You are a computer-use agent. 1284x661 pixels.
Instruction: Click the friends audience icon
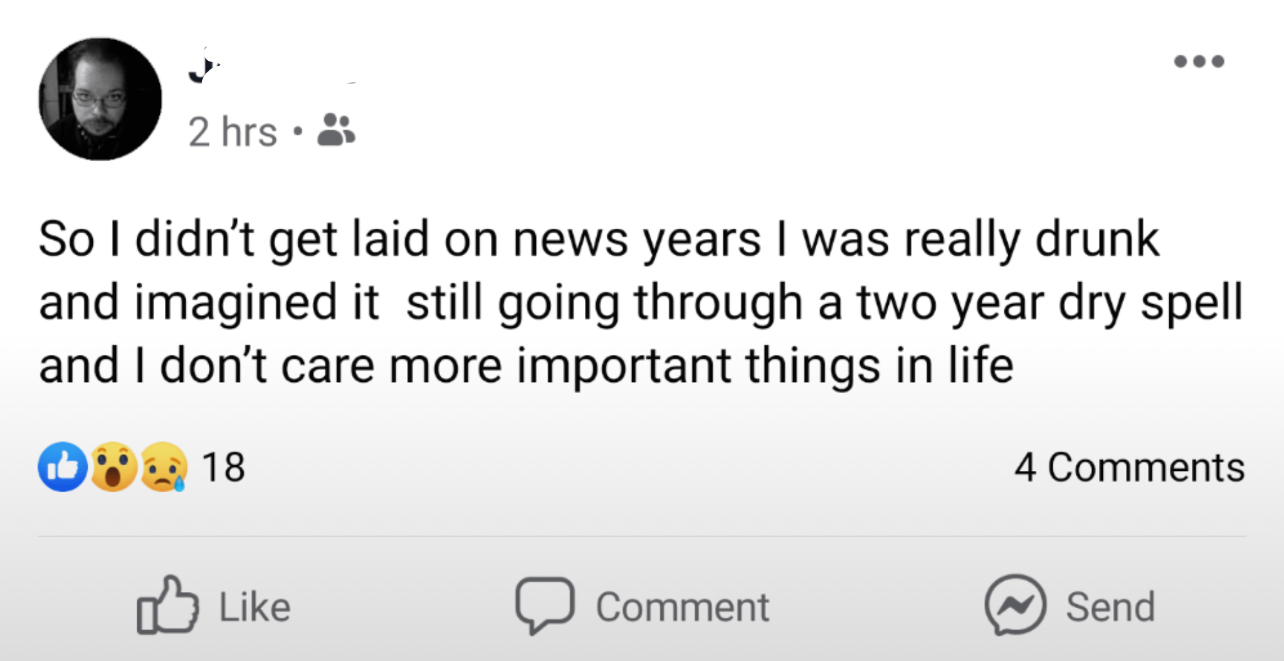tap(336, 130)
